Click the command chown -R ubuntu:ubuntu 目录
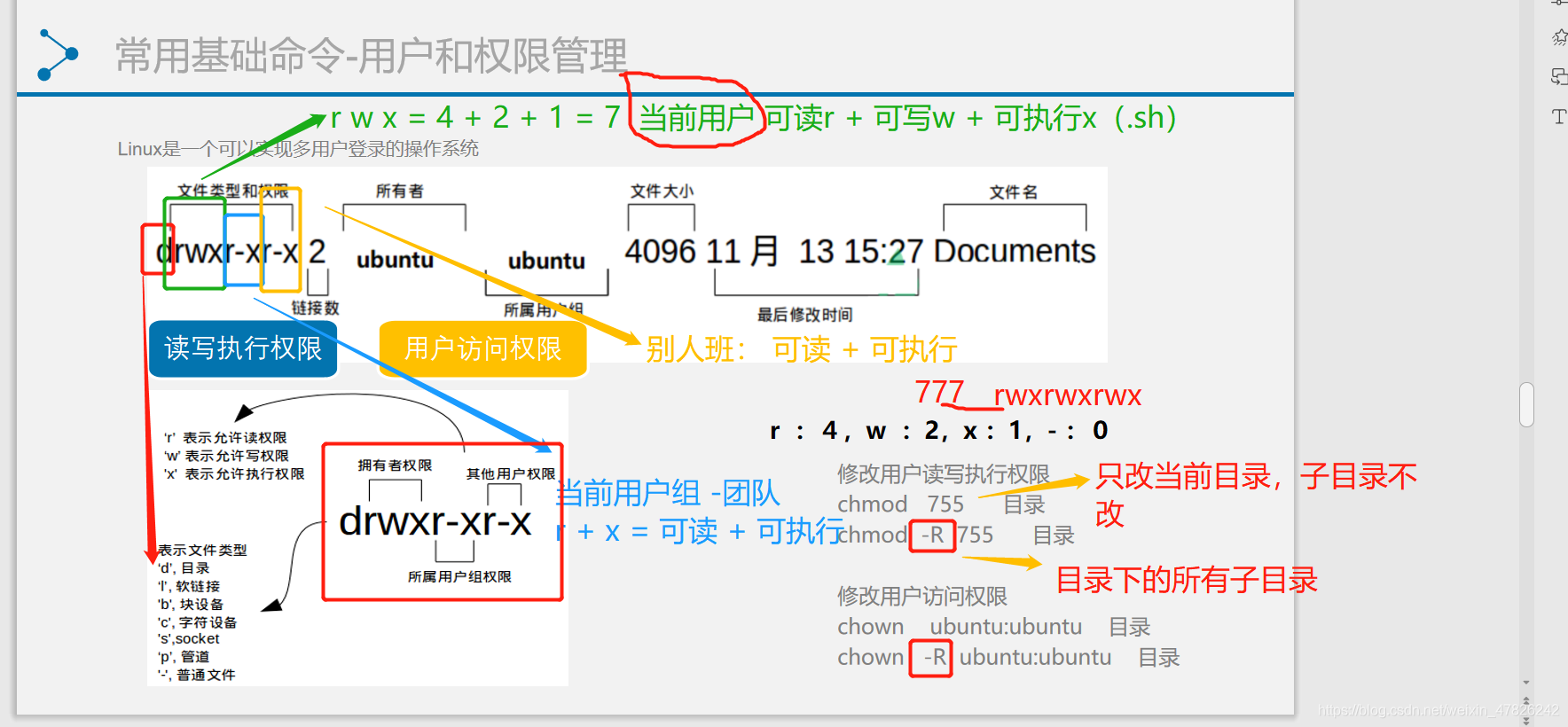1568x727 pixels. point(1008,657)
